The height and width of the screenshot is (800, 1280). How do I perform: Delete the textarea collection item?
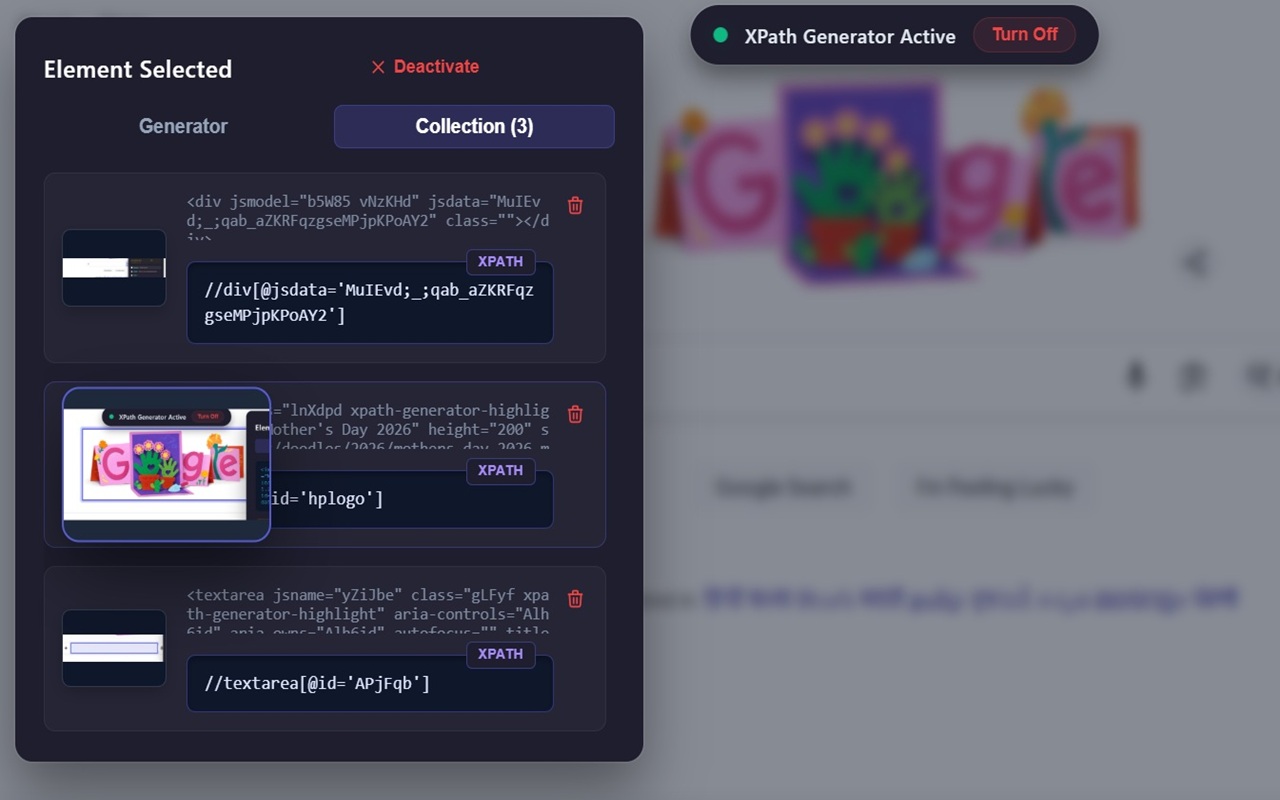575,599
